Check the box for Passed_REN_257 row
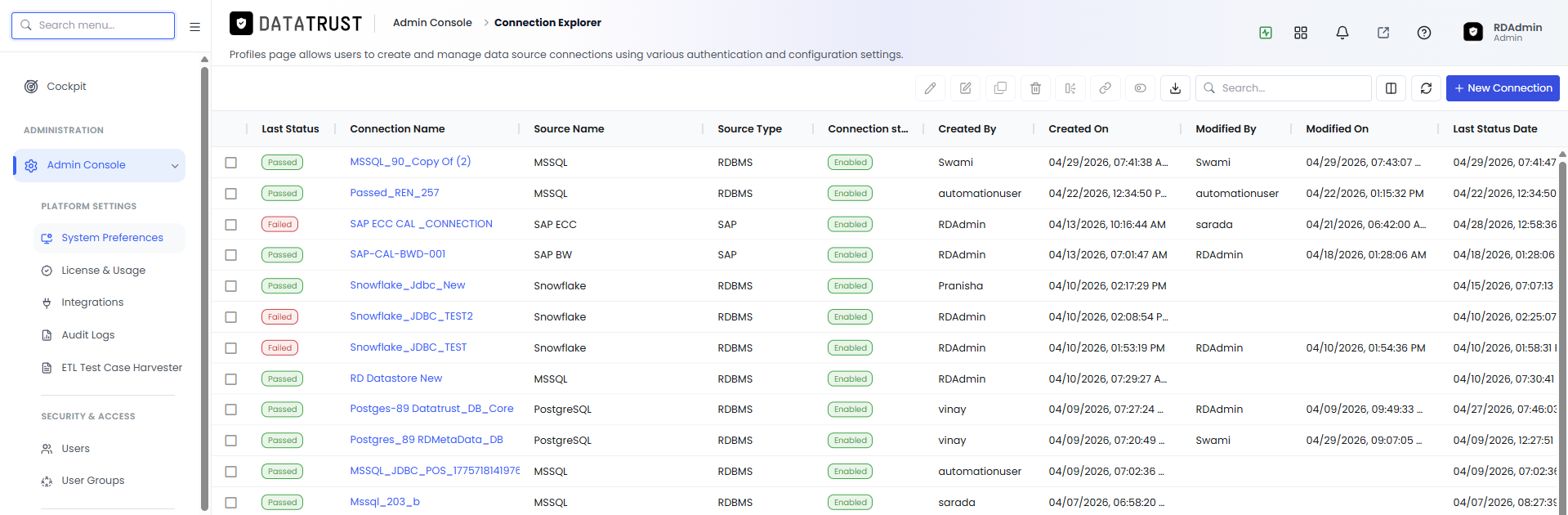 231,194
